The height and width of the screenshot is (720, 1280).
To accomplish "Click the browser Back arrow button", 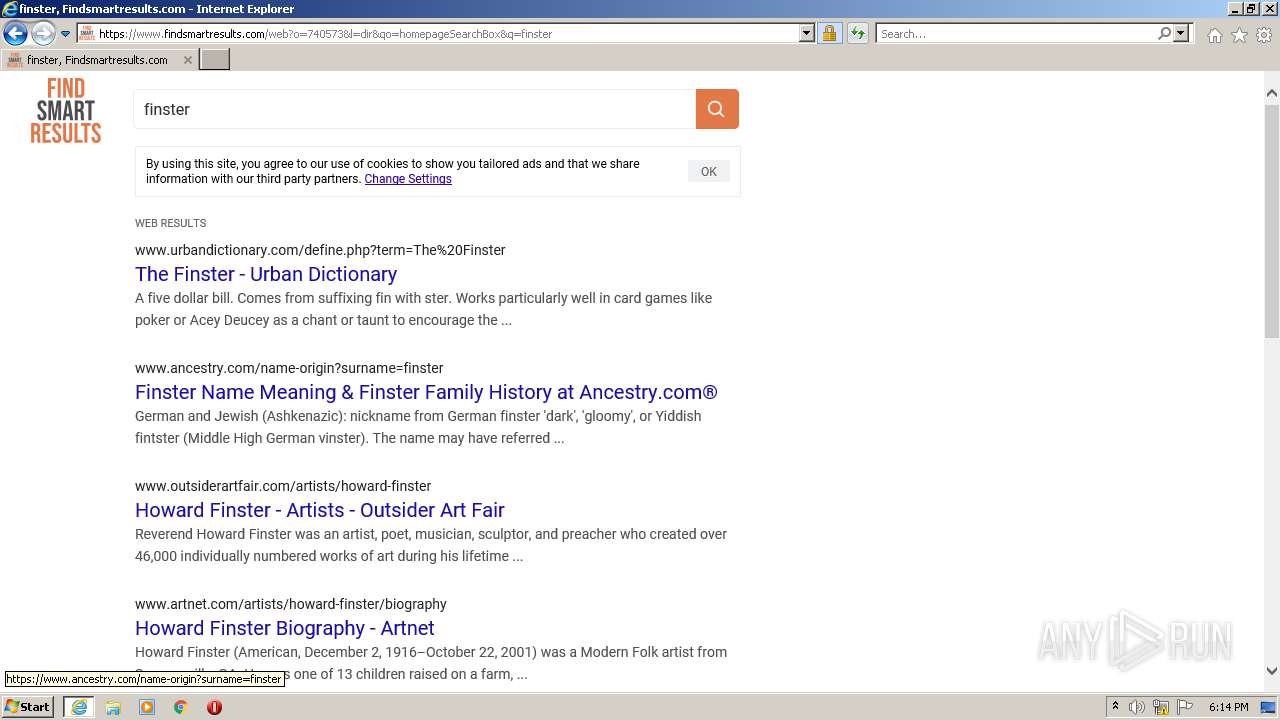I will 15,33.
